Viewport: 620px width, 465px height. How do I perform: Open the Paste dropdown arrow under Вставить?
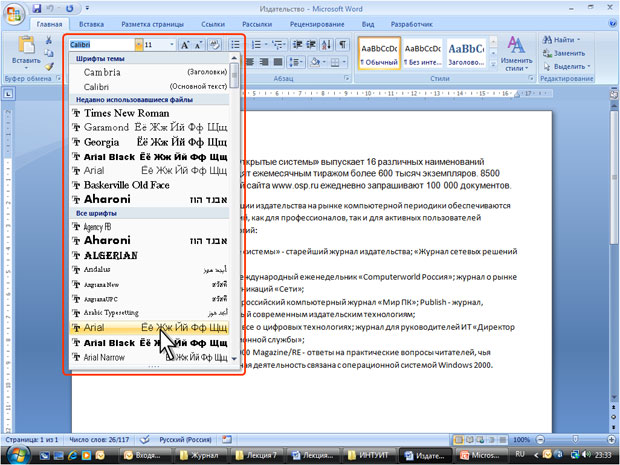pyautogui.click(x=26, y=68)
